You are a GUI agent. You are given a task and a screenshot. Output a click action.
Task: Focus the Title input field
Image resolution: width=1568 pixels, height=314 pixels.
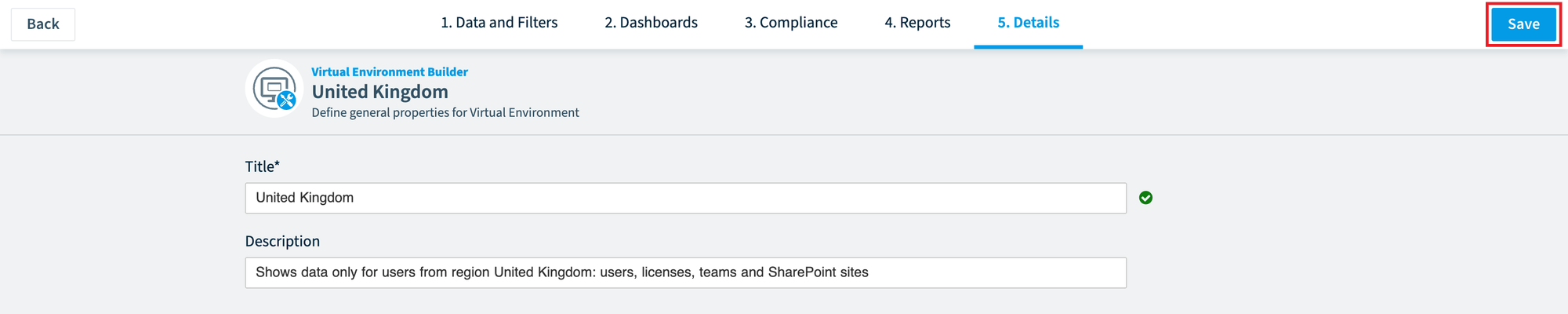(x=685, y=198)
